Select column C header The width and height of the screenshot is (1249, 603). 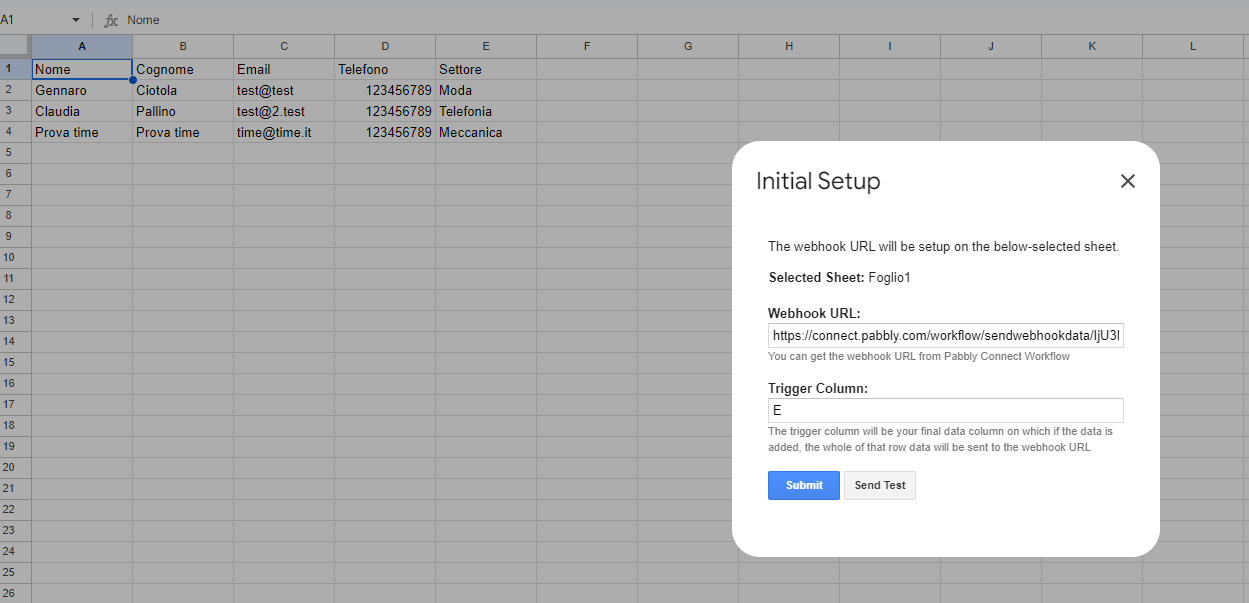284,47
